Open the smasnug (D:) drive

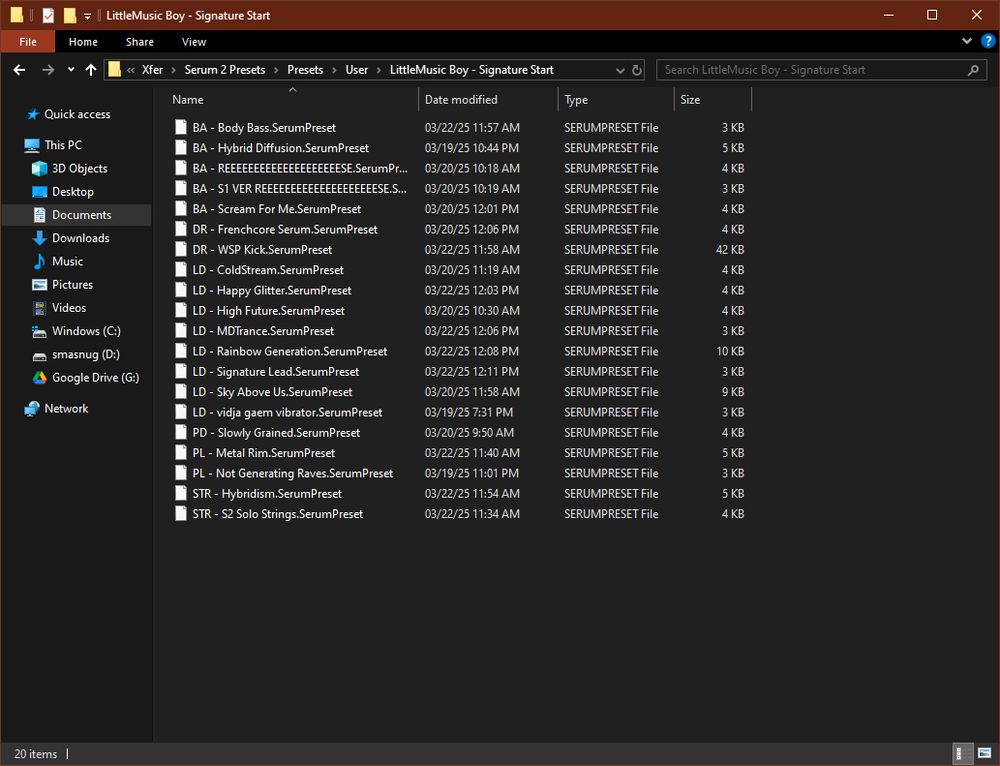tap(85, 355)
